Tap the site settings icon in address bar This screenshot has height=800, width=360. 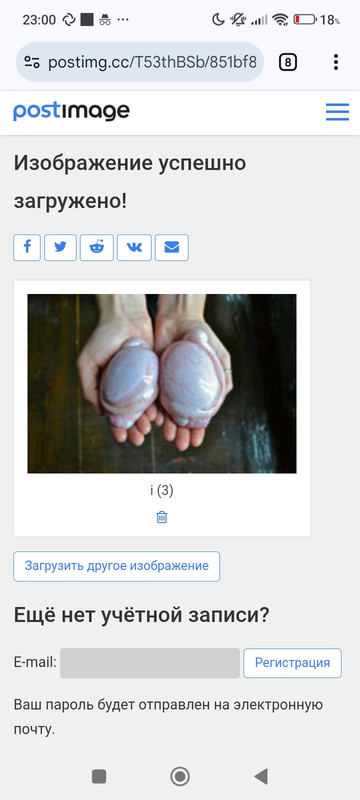[x=32, y=63]
